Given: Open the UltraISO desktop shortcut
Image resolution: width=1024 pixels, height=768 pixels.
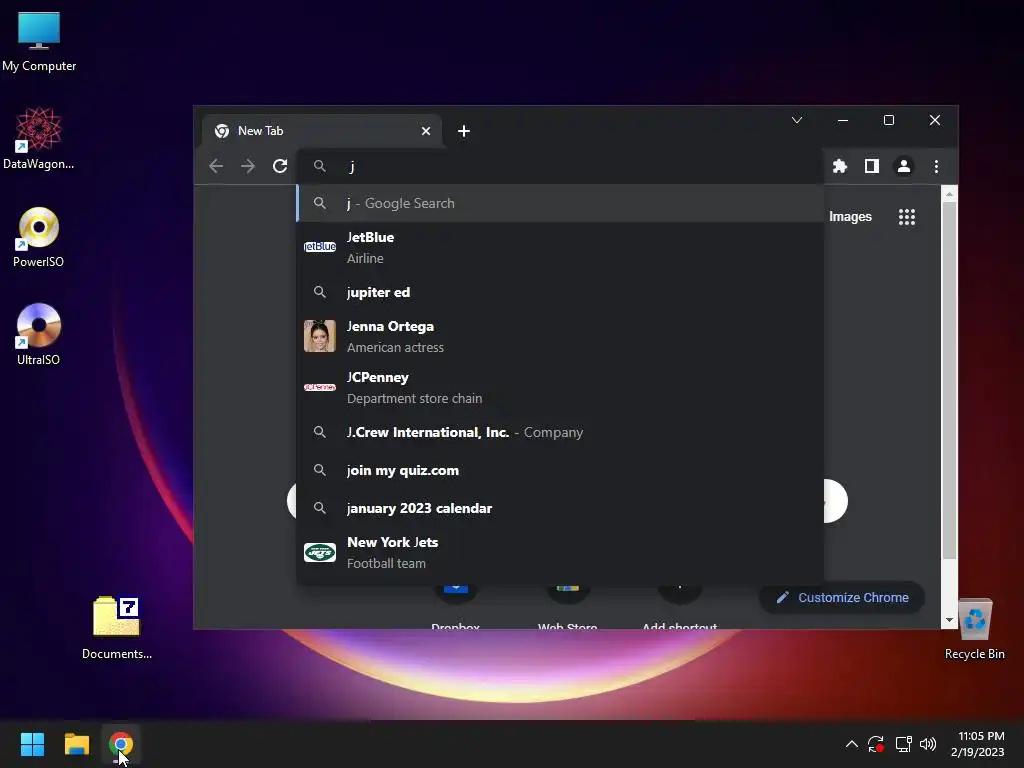Looking at the screenshot, I should tap(39, 334).
